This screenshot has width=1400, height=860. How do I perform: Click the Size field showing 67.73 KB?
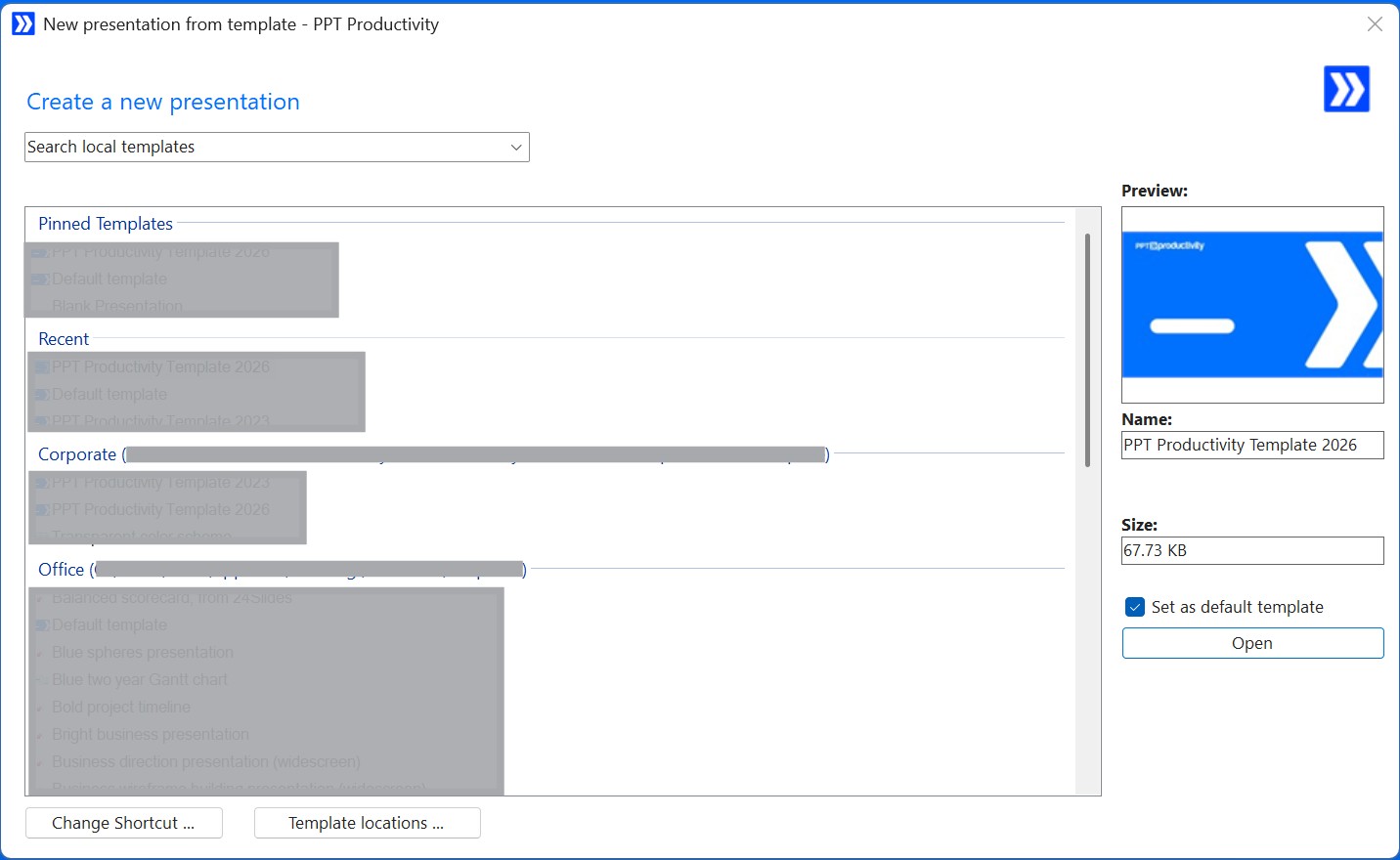click(x=1252, y=550)
